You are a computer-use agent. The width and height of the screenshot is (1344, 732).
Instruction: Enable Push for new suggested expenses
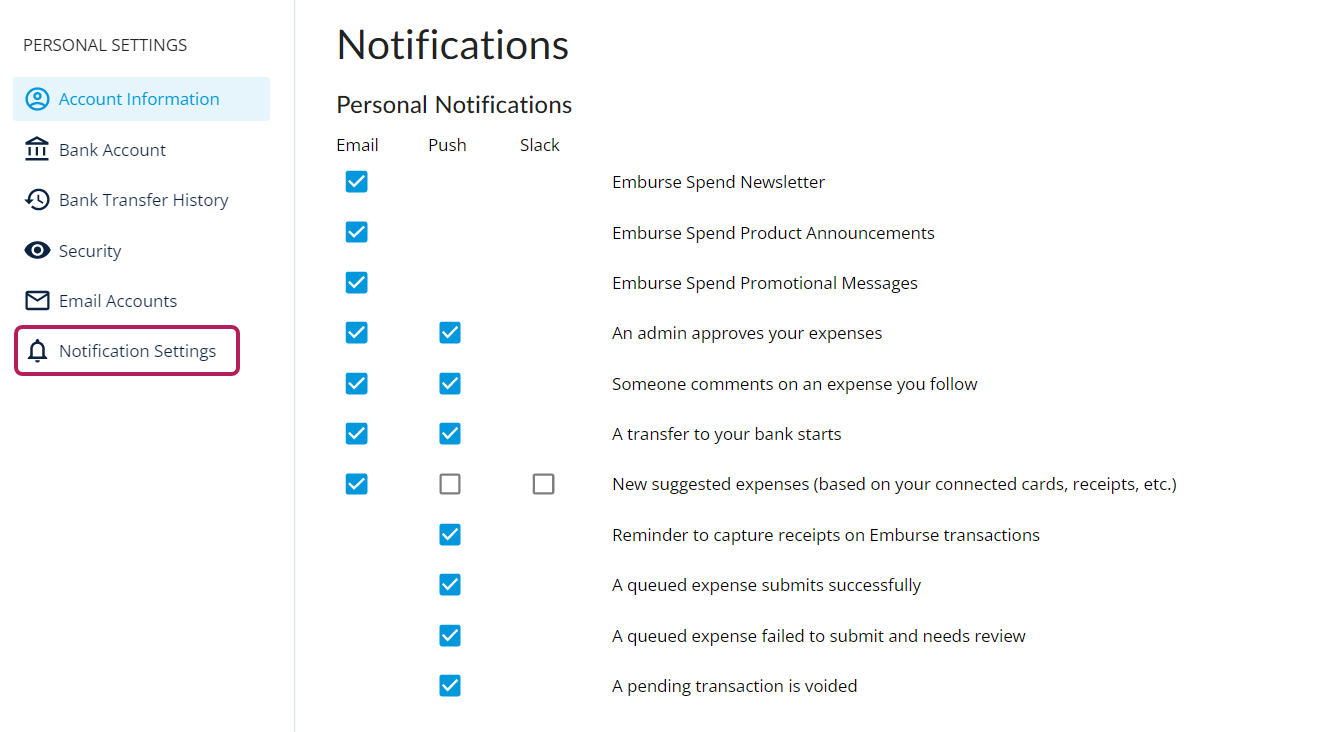(450, 484)
